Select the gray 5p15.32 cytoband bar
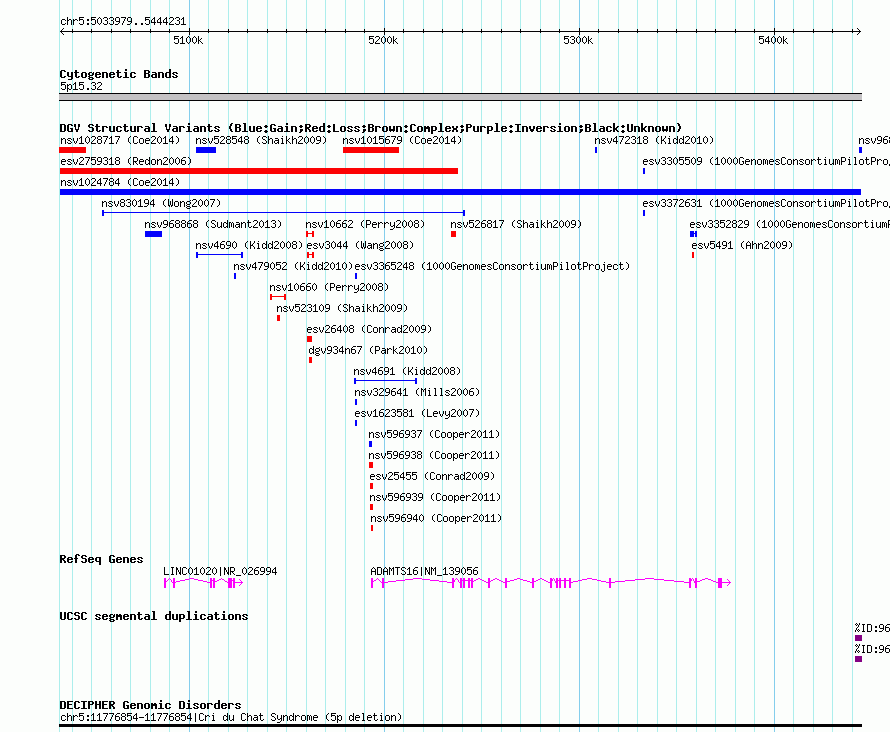890x732 pixels. (460, 97)
